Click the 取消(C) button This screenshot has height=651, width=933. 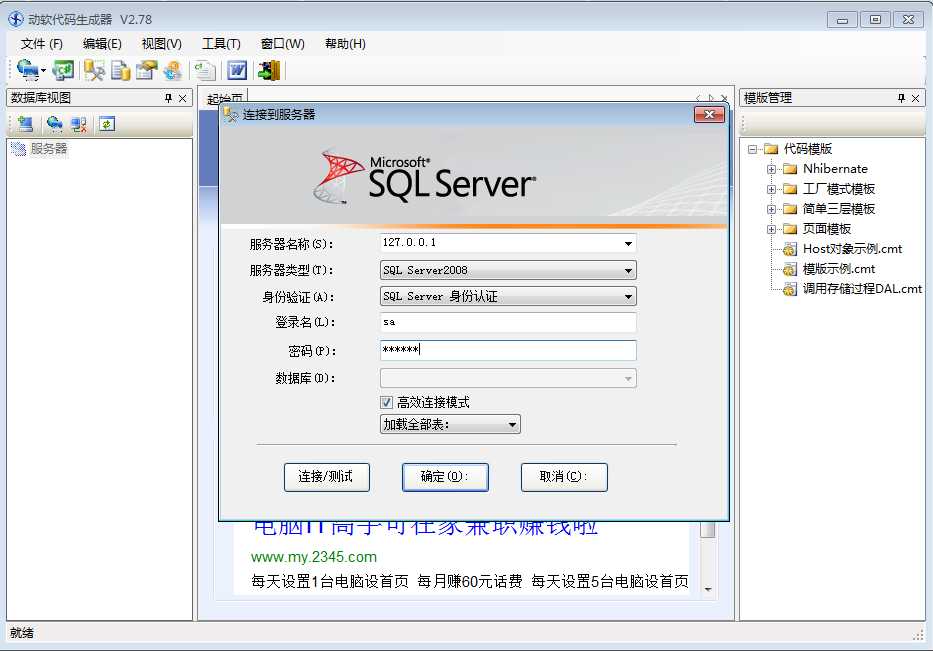click(x=564, y=477)
